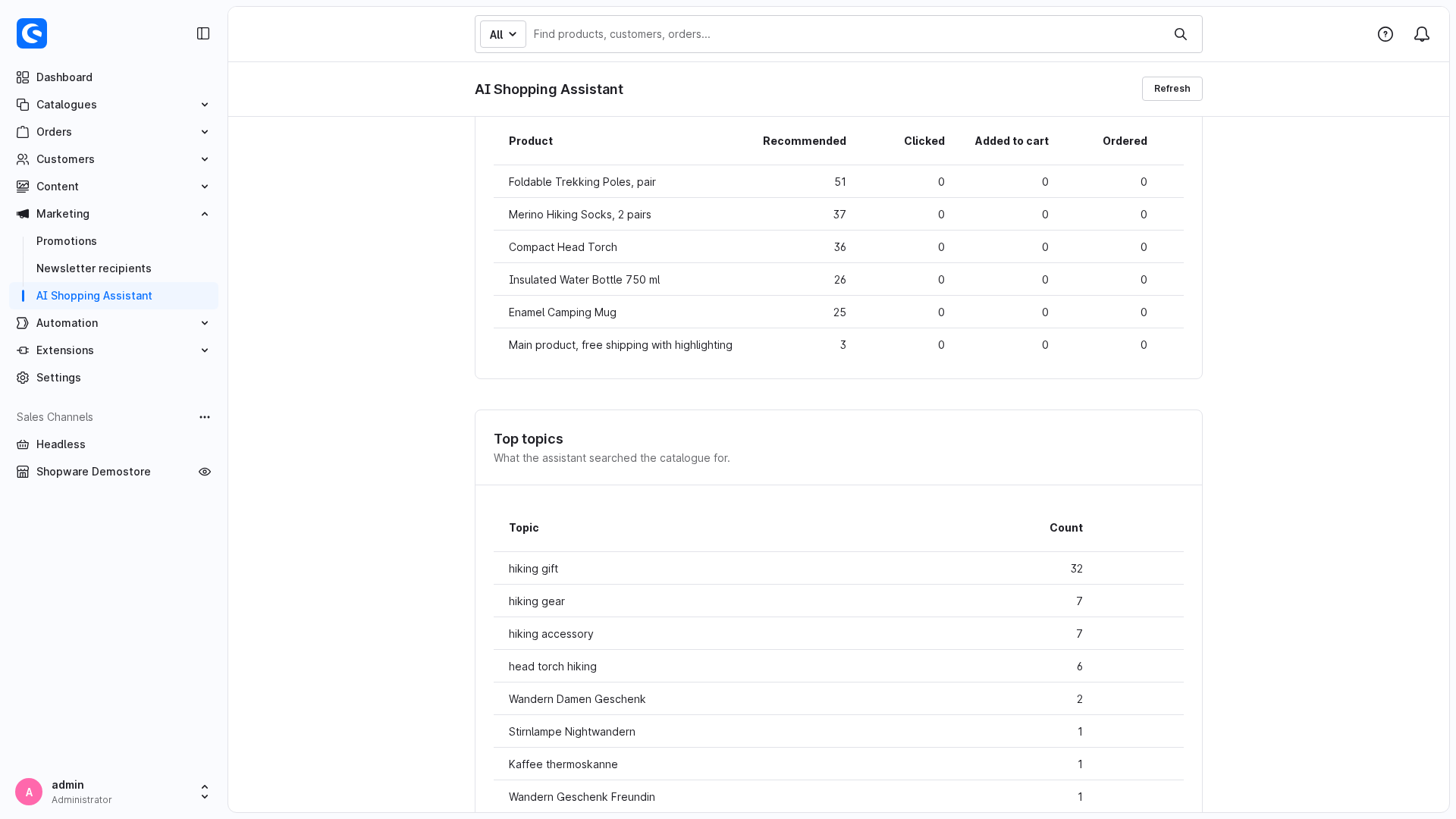
Task: Click the Customers people icon
Action: (x=23, y=159)
